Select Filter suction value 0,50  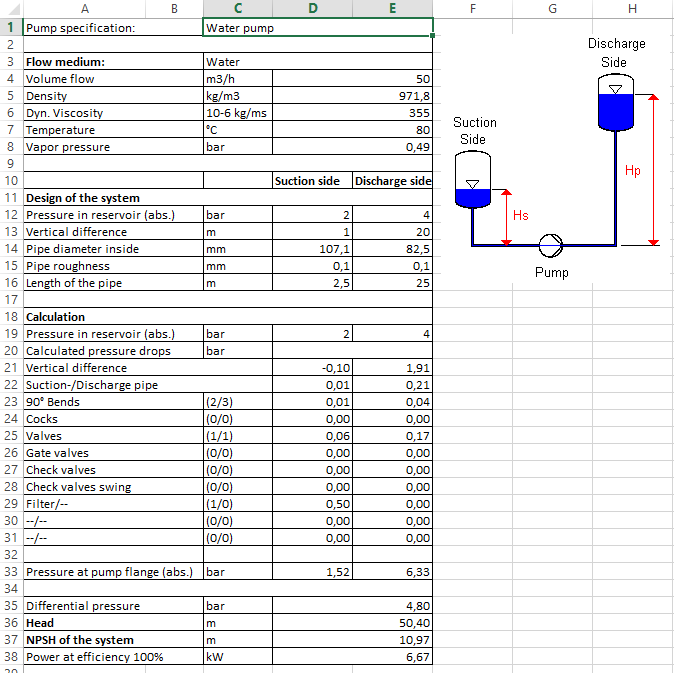312,504
